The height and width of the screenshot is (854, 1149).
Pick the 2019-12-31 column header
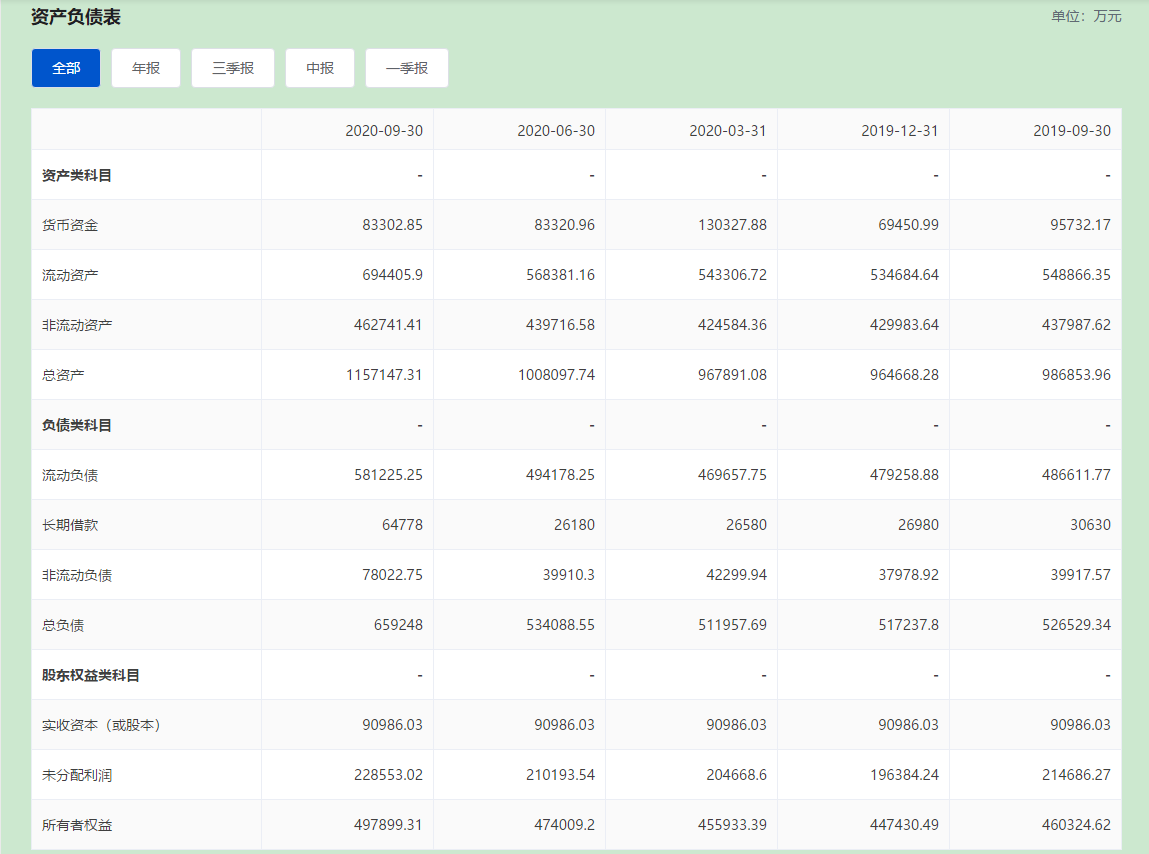(x=900, y=131)
